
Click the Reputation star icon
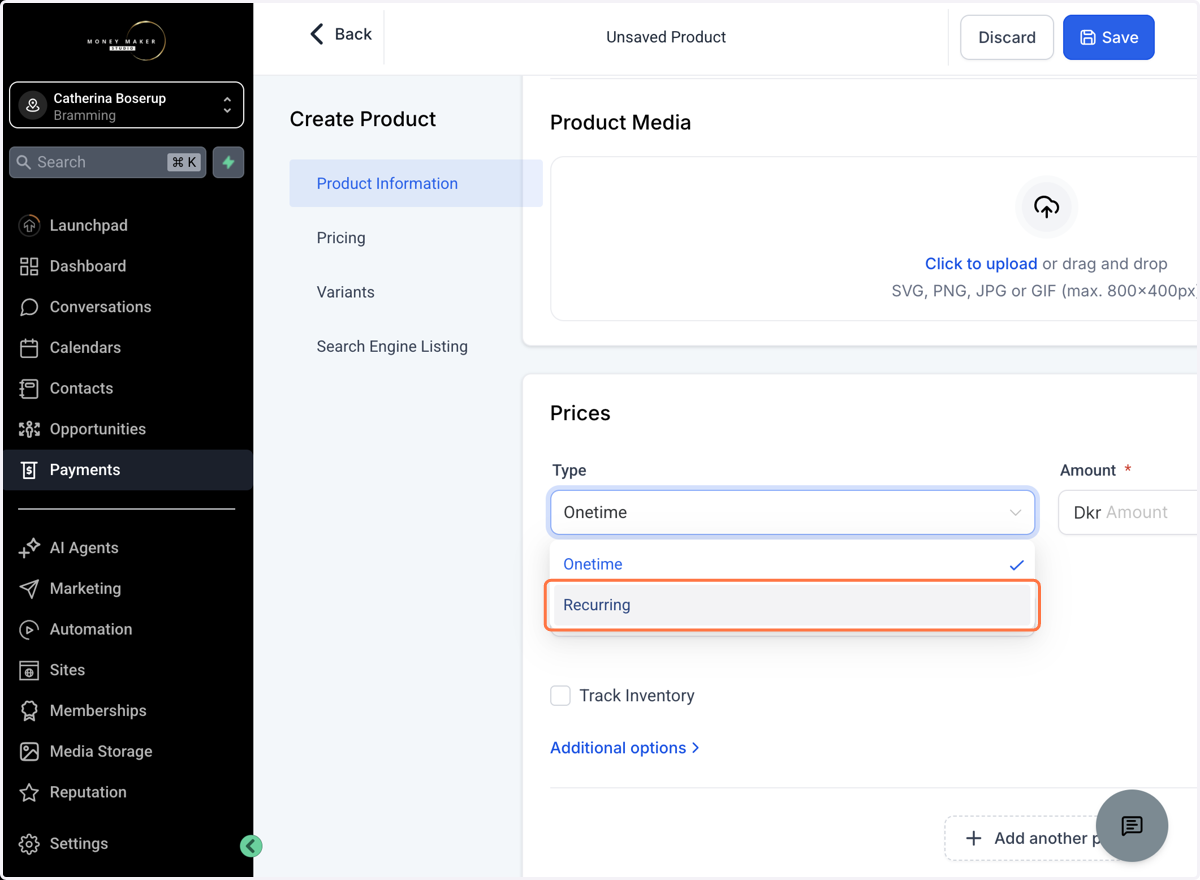point(29,792)
